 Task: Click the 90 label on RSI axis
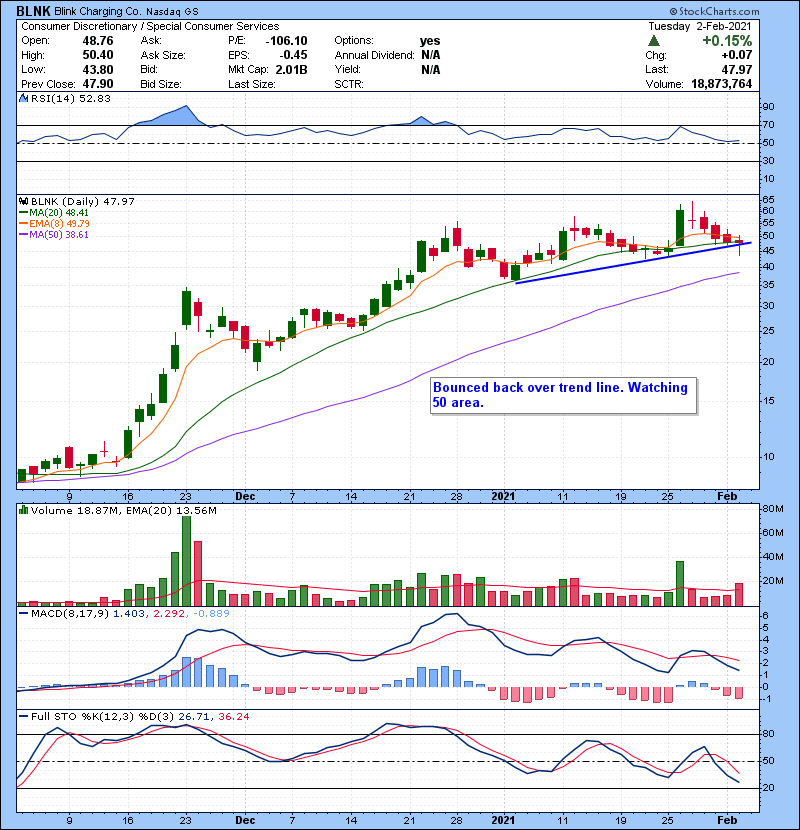768,107
